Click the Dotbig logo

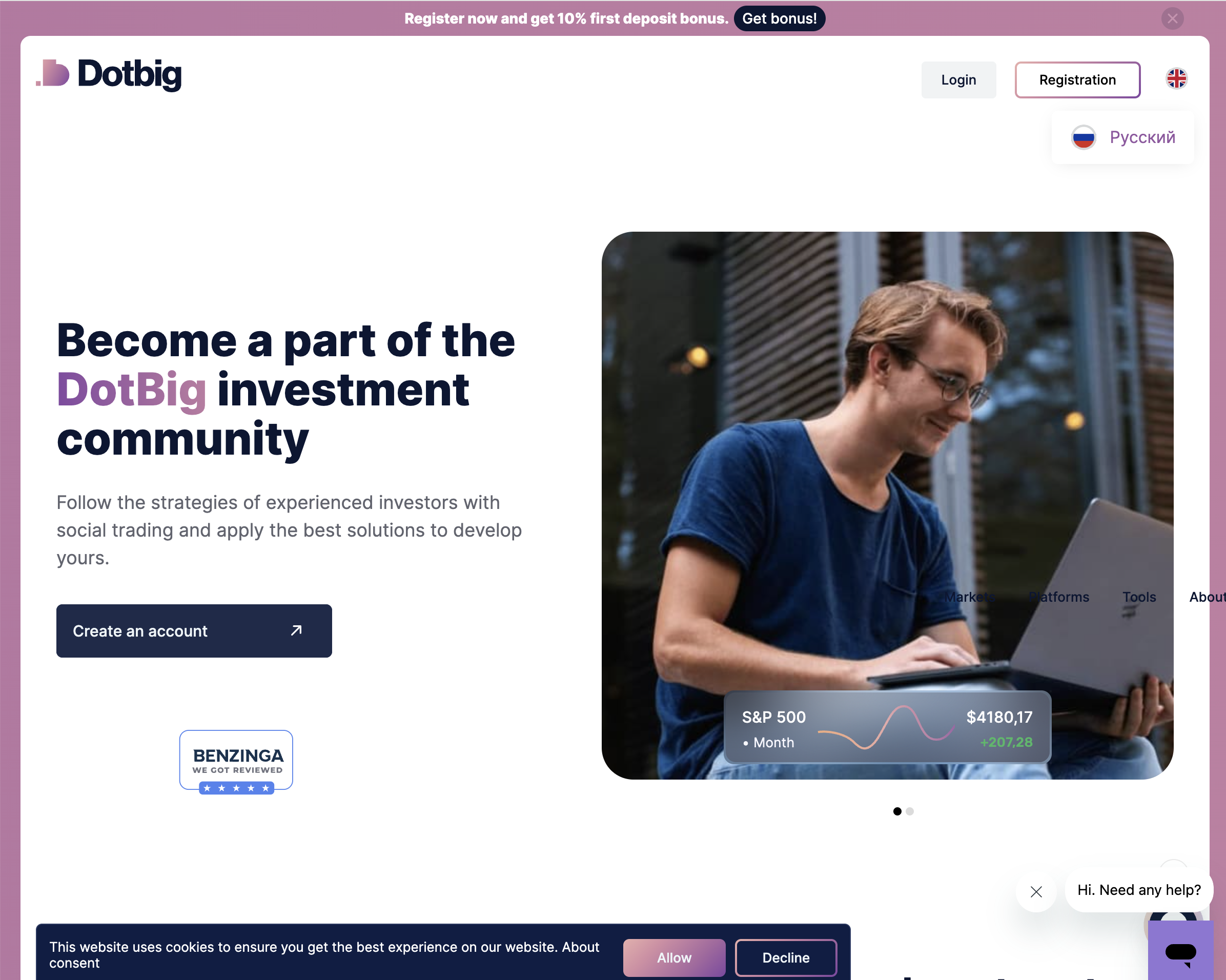tap(109, 74)
